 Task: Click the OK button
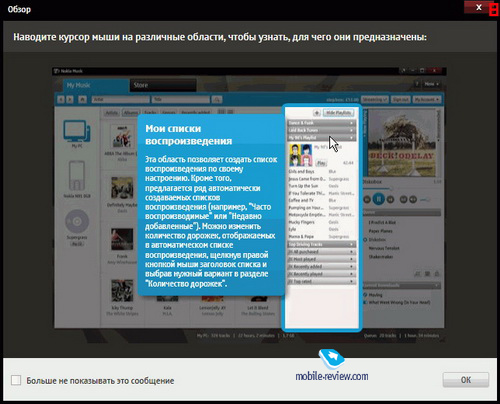pos(466,380)
